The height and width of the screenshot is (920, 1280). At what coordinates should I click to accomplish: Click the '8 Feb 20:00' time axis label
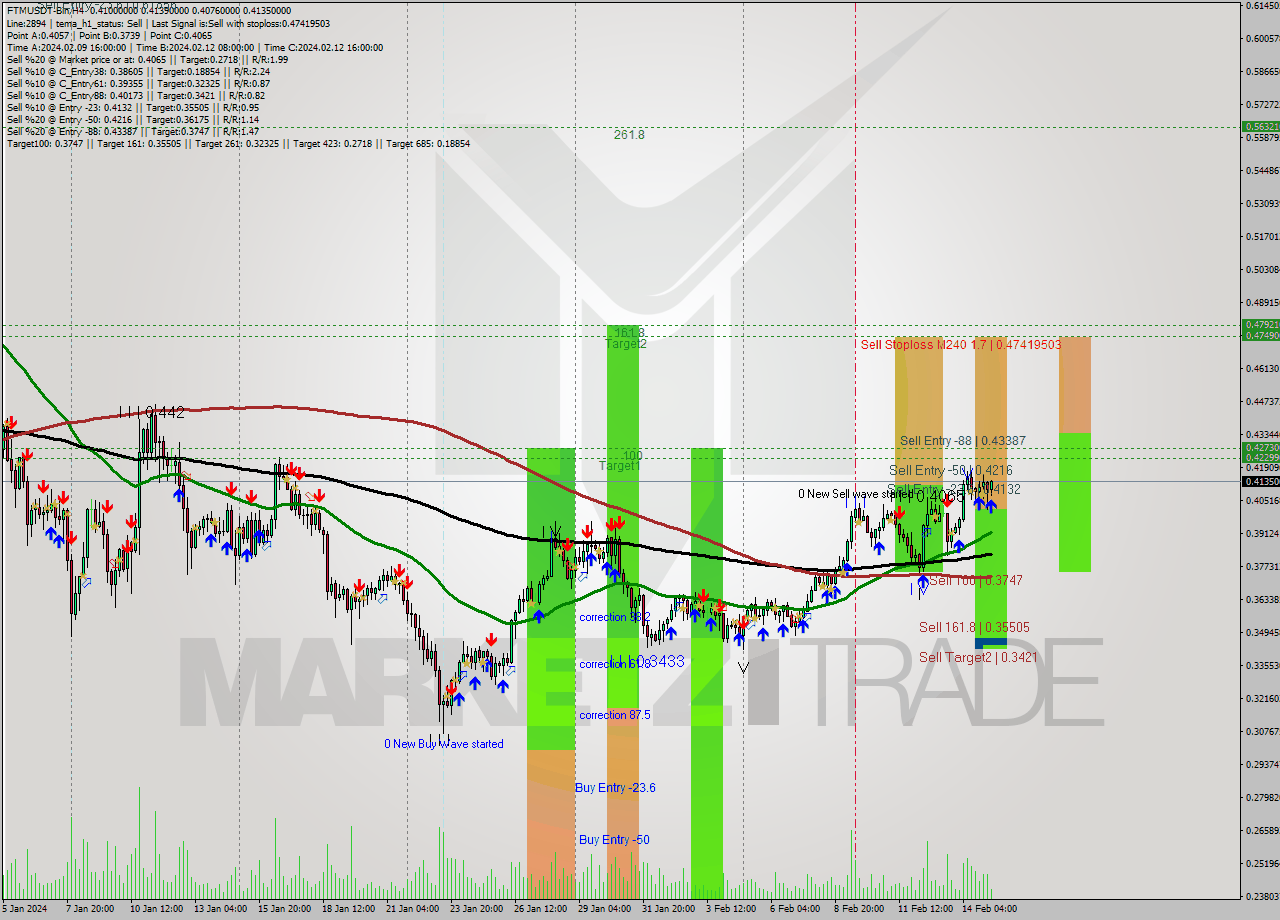[859, 909]
